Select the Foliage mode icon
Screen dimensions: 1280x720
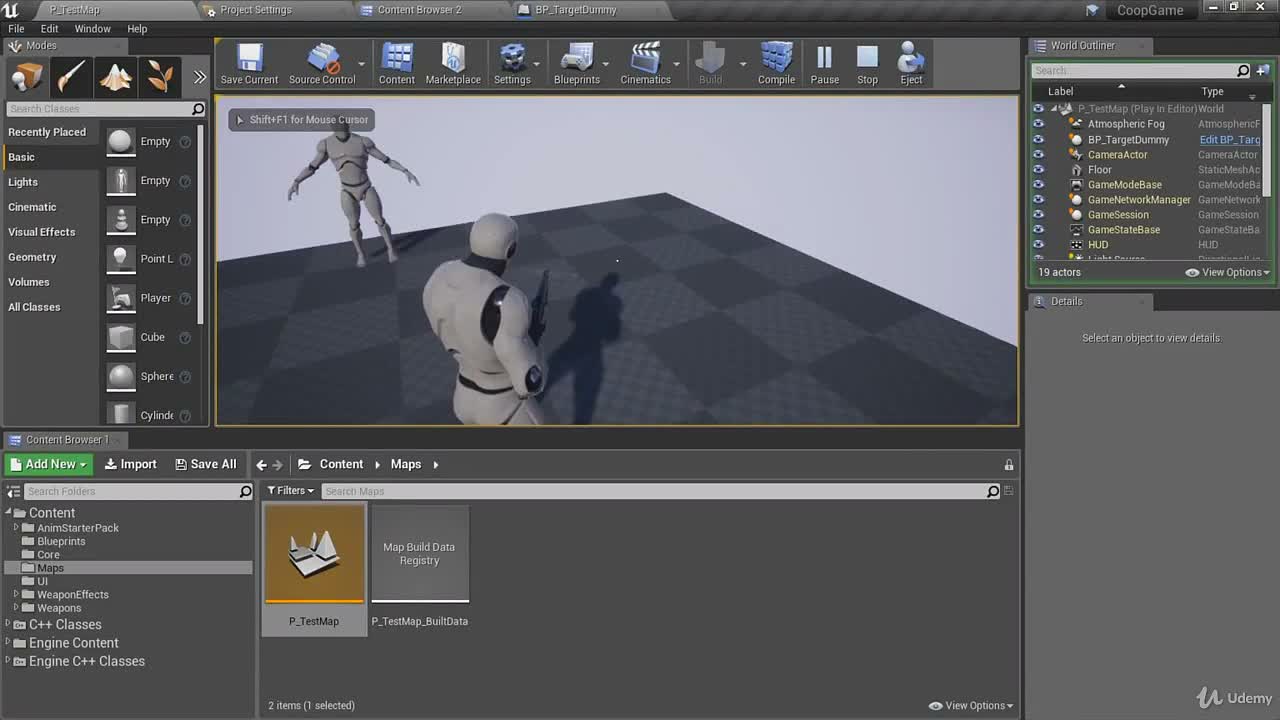click(x=160, y=77)
